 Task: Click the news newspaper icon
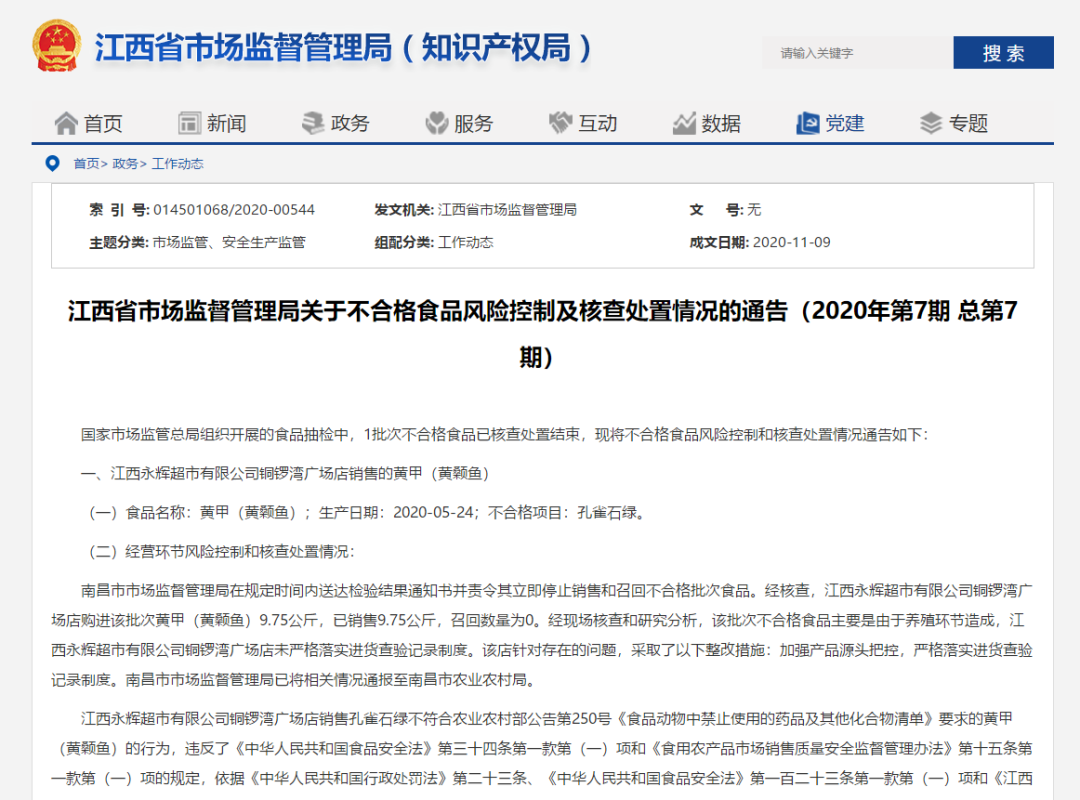click(190, 123)
